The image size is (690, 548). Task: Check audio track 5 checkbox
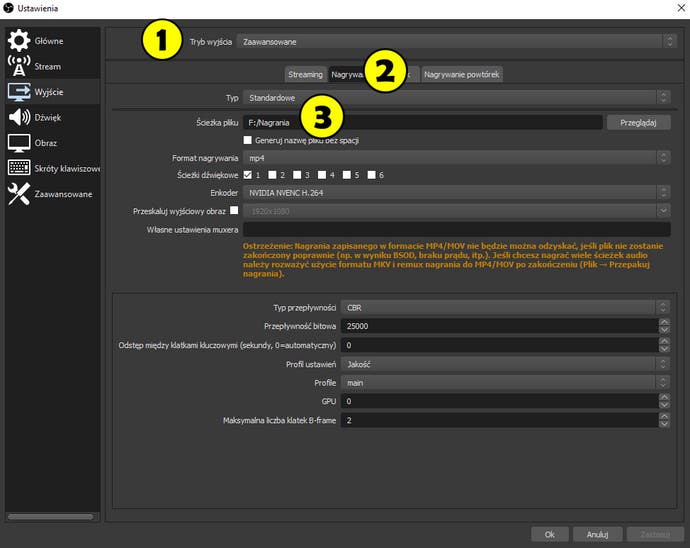347,175
